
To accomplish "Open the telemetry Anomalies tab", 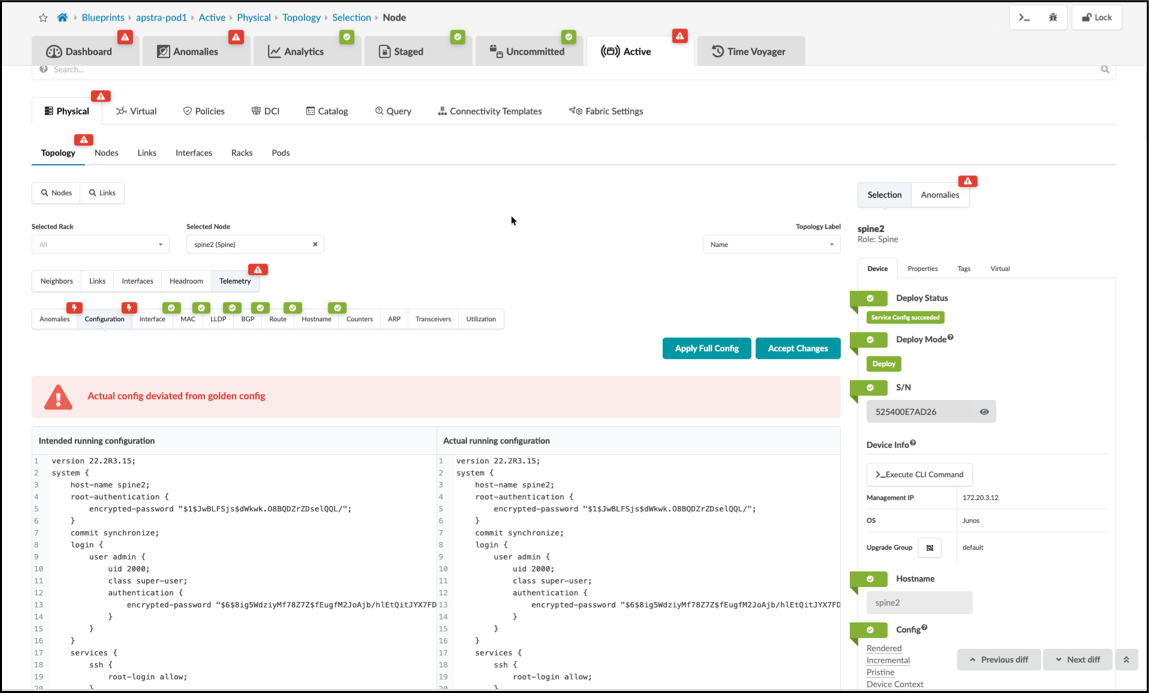I will (55, 319).
